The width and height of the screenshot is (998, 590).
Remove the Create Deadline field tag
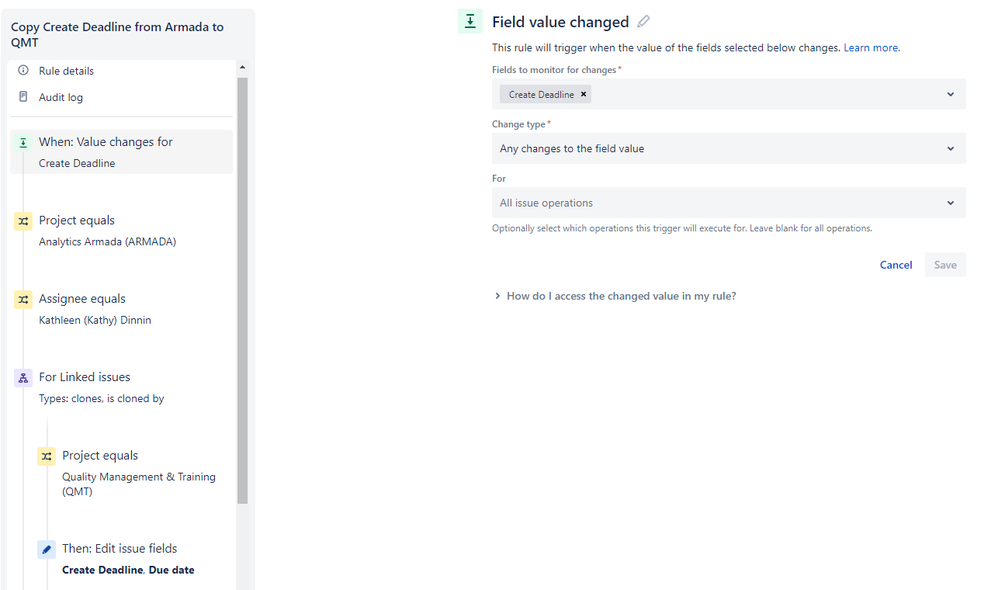tap(583, 94)
